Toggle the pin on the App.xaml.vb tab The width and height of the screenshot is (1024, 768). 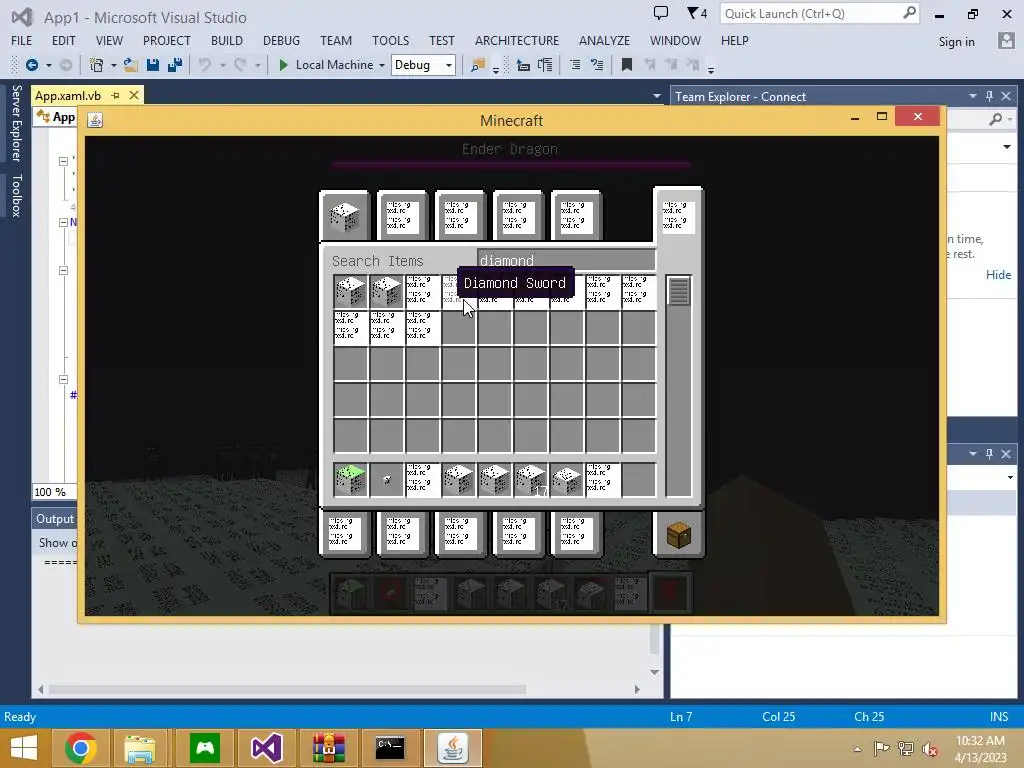(x=116, y=95)
